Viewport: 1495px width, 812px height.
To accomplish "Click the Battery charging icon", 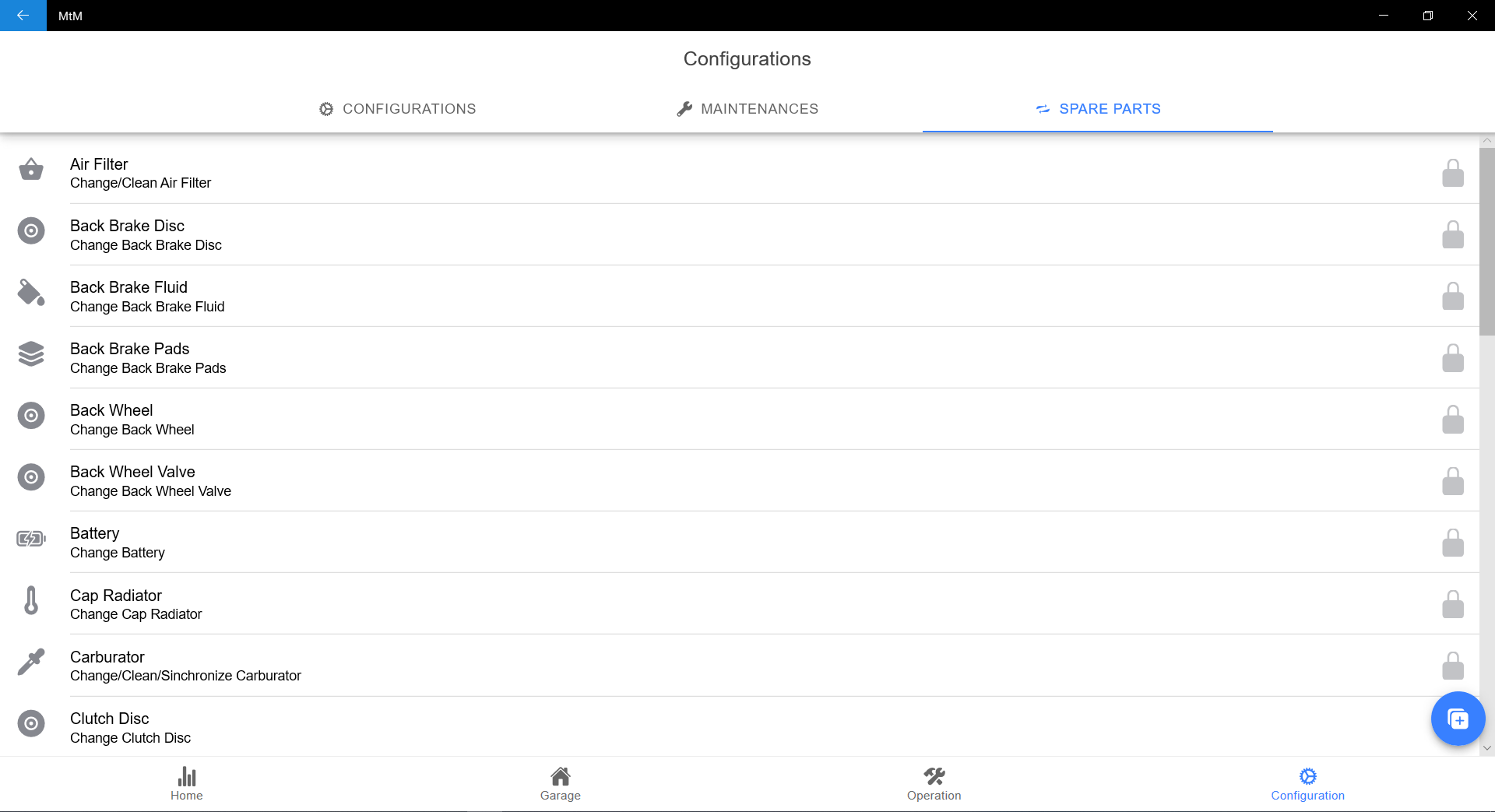I will point(31,539).
